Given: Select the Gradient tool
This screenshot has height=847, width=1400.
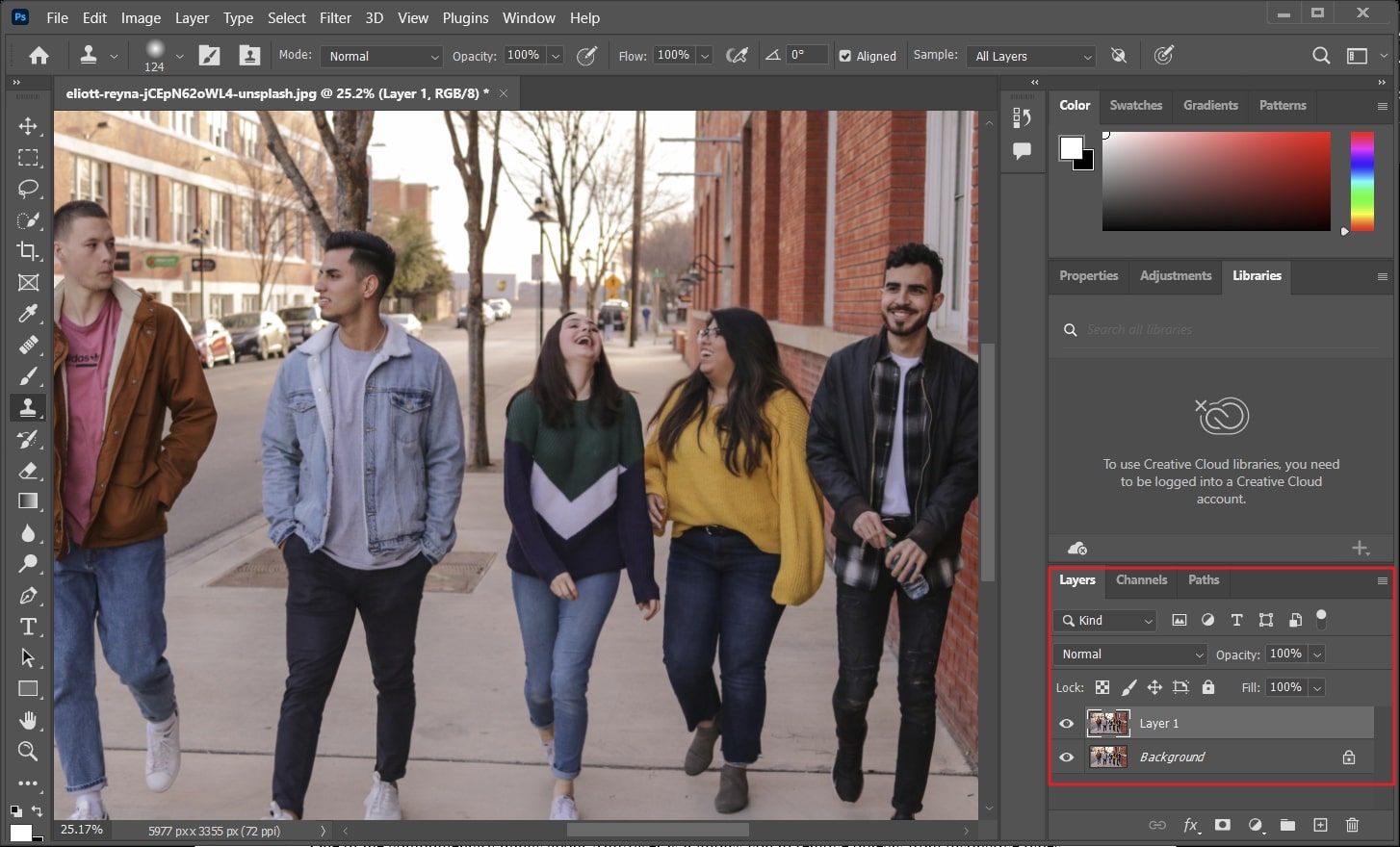Looking at the screenshot, I should tap(28, 500).
